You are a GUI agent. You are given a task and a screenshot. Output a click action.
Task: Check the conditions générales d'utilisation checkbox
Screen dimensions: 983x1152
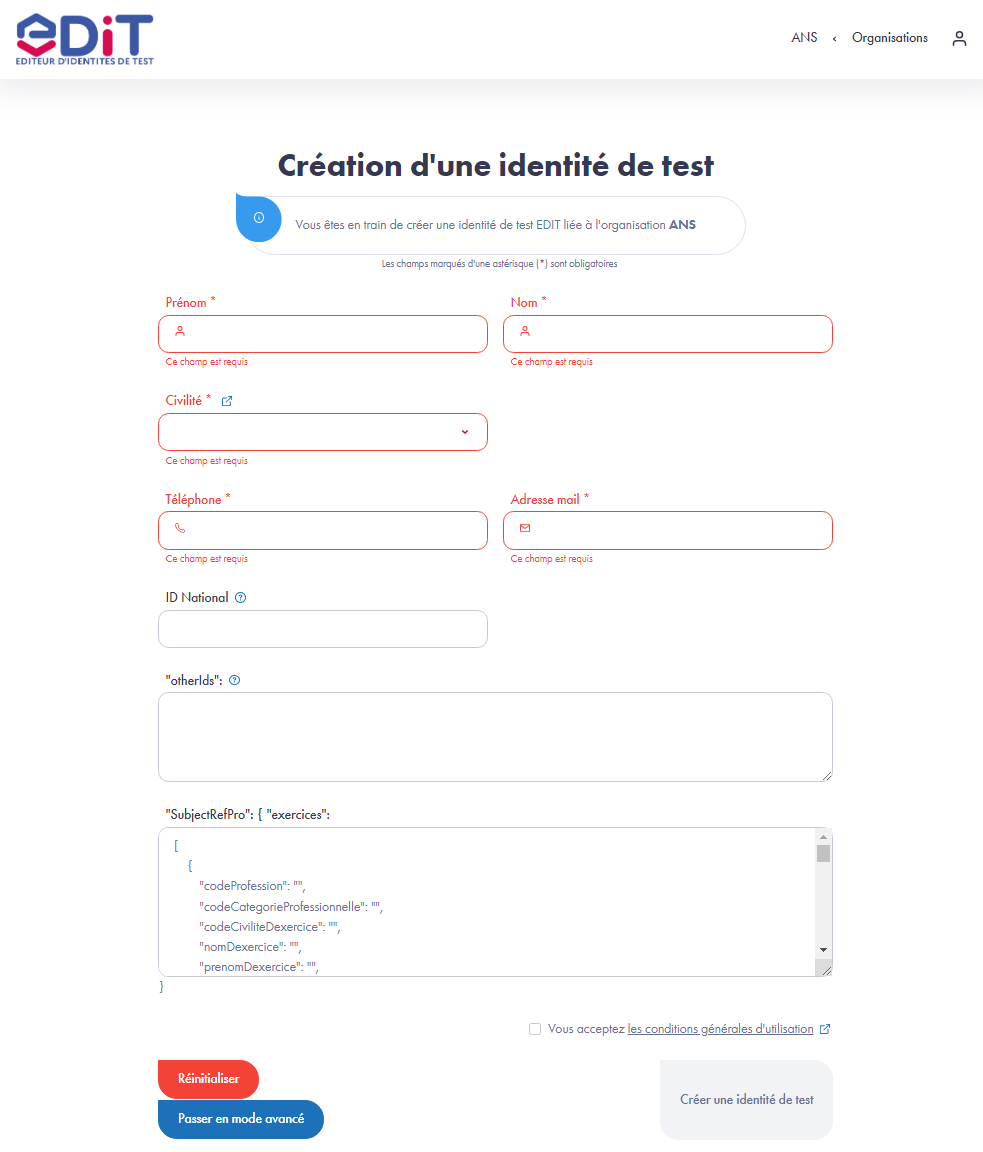(535, 1028)
